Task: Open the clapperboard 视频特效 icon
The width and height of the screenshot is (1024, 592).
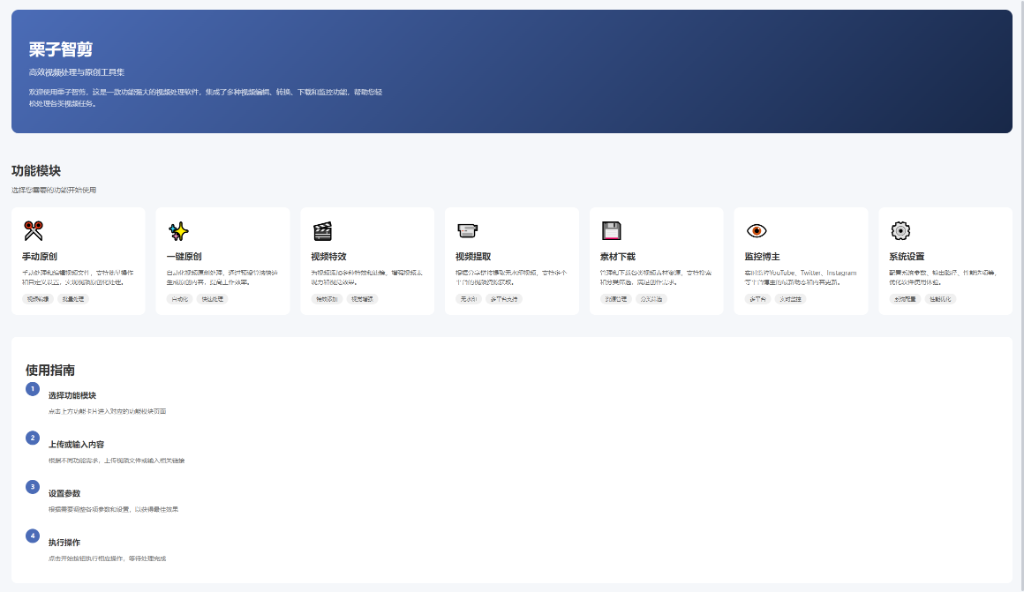Action: 322,231
